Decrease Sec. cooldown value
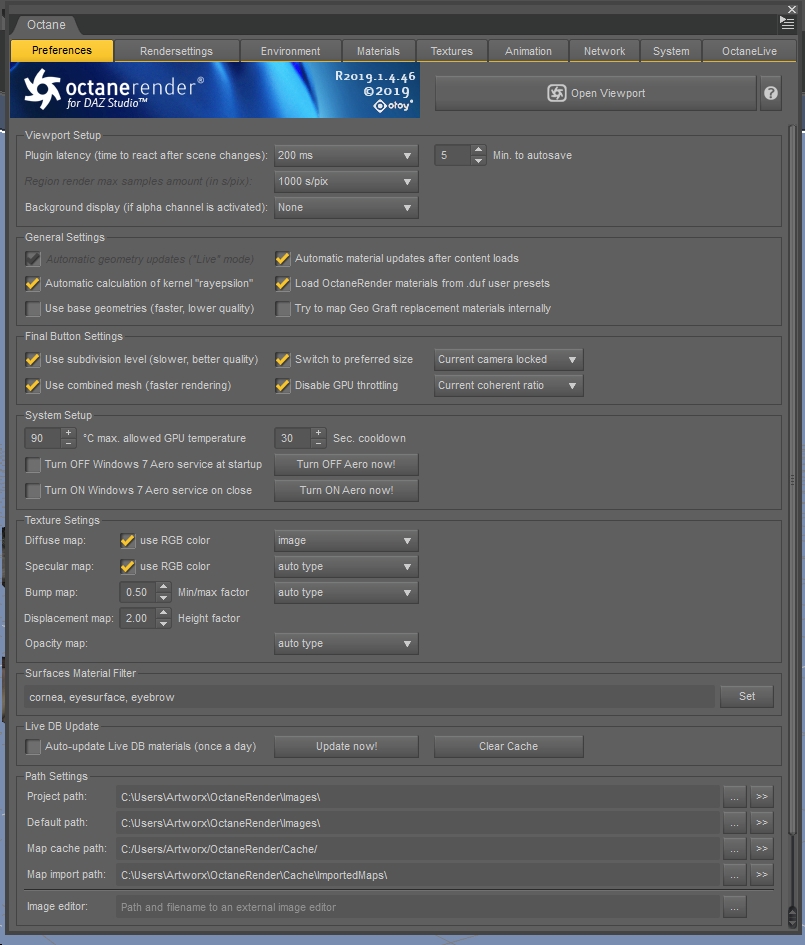 (x=318, y=444)
